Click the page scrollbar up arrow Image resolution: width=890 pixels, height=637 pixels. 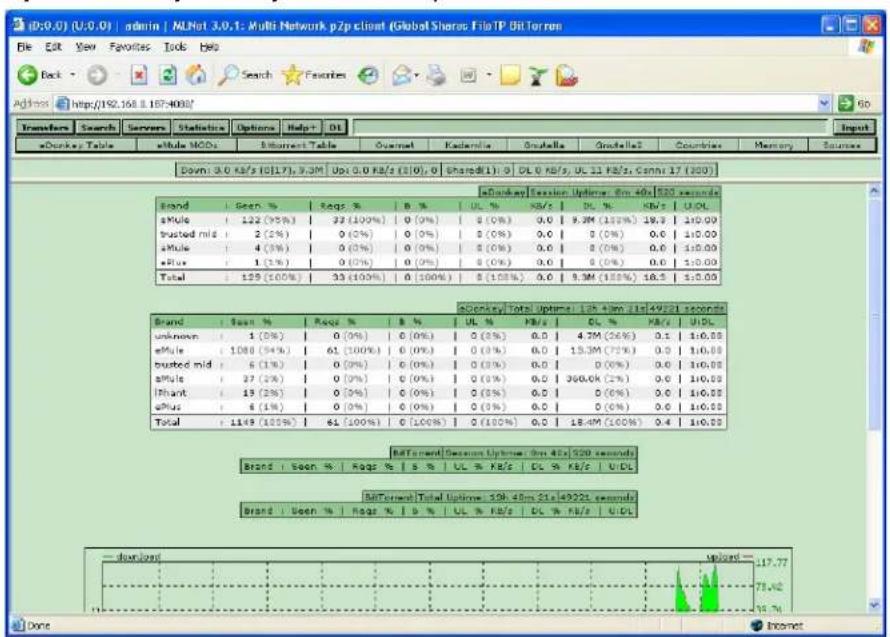[875, 191]
